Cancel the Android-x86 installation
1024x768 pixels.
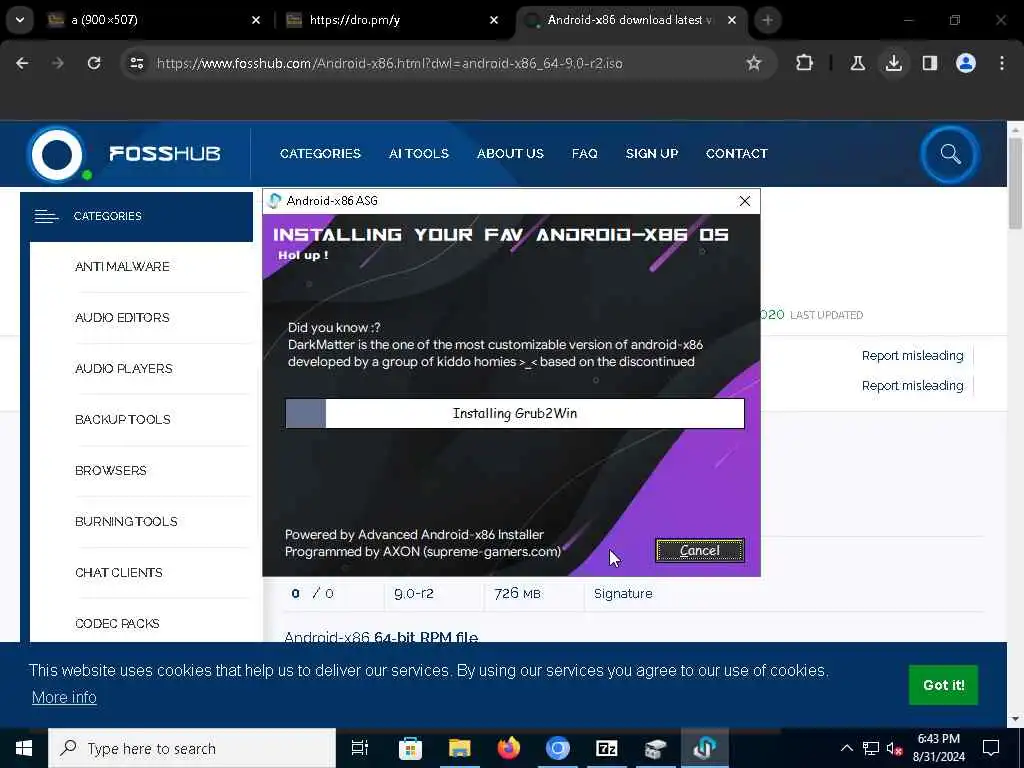point(699,551)
